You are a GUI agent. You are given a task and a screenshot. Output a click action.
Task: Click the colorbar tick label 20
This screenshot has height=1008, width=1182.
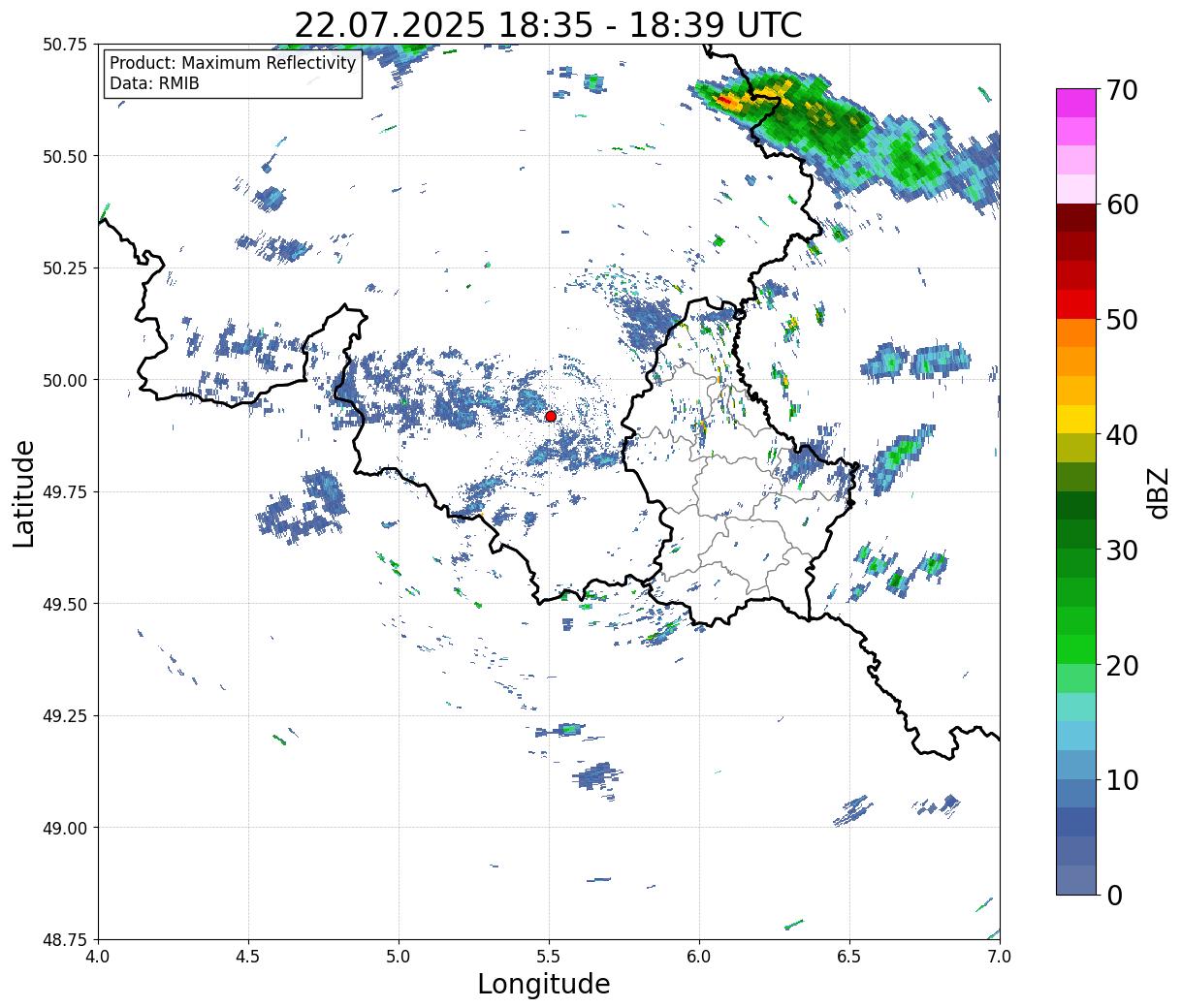click(x=1122, y=665)
